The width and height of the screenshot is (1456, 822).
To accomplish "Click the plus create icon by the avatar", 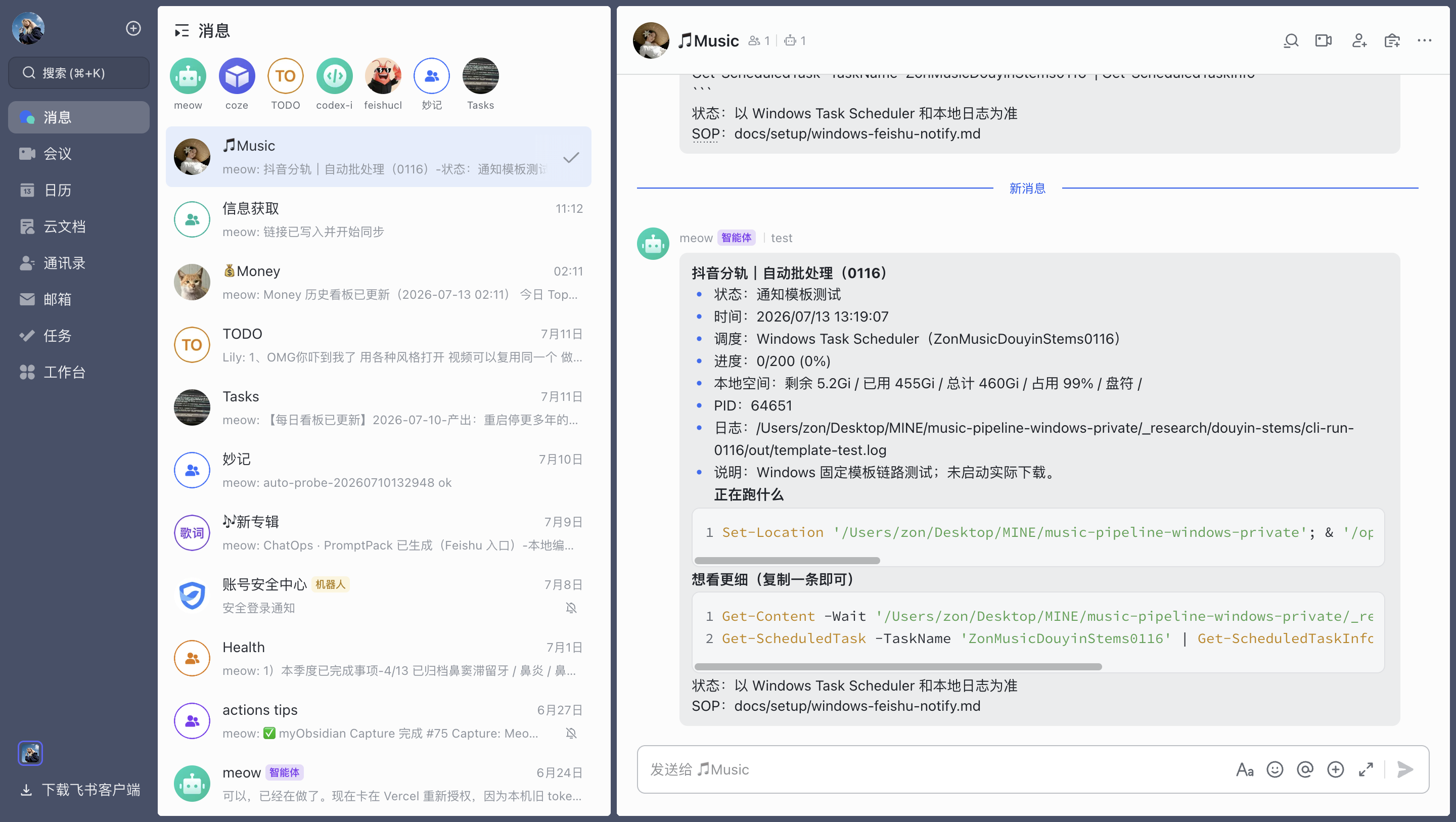I will [133, 28].
